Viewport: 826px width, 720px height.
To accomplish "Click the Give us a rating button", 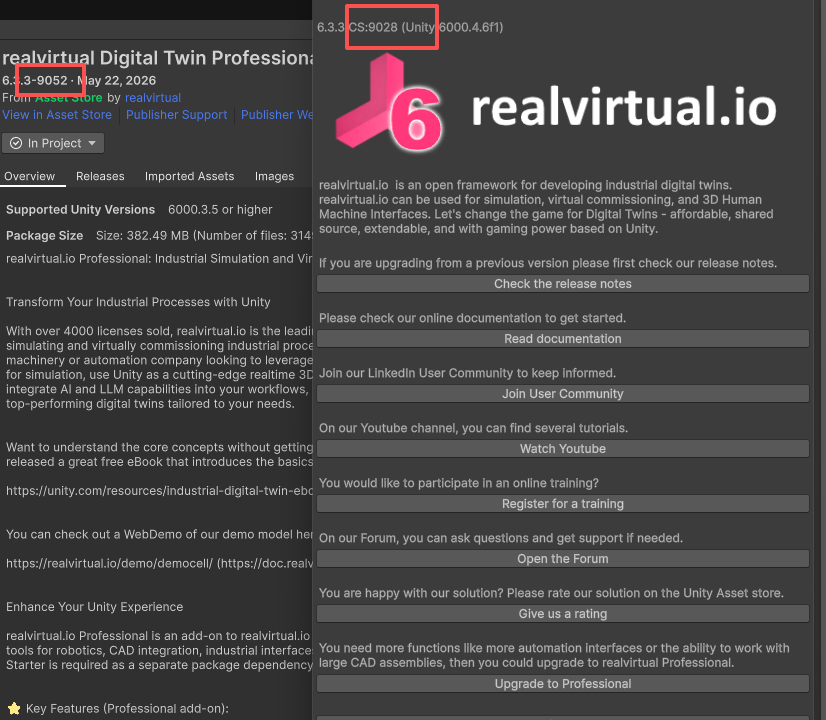I will click(563, 614).
